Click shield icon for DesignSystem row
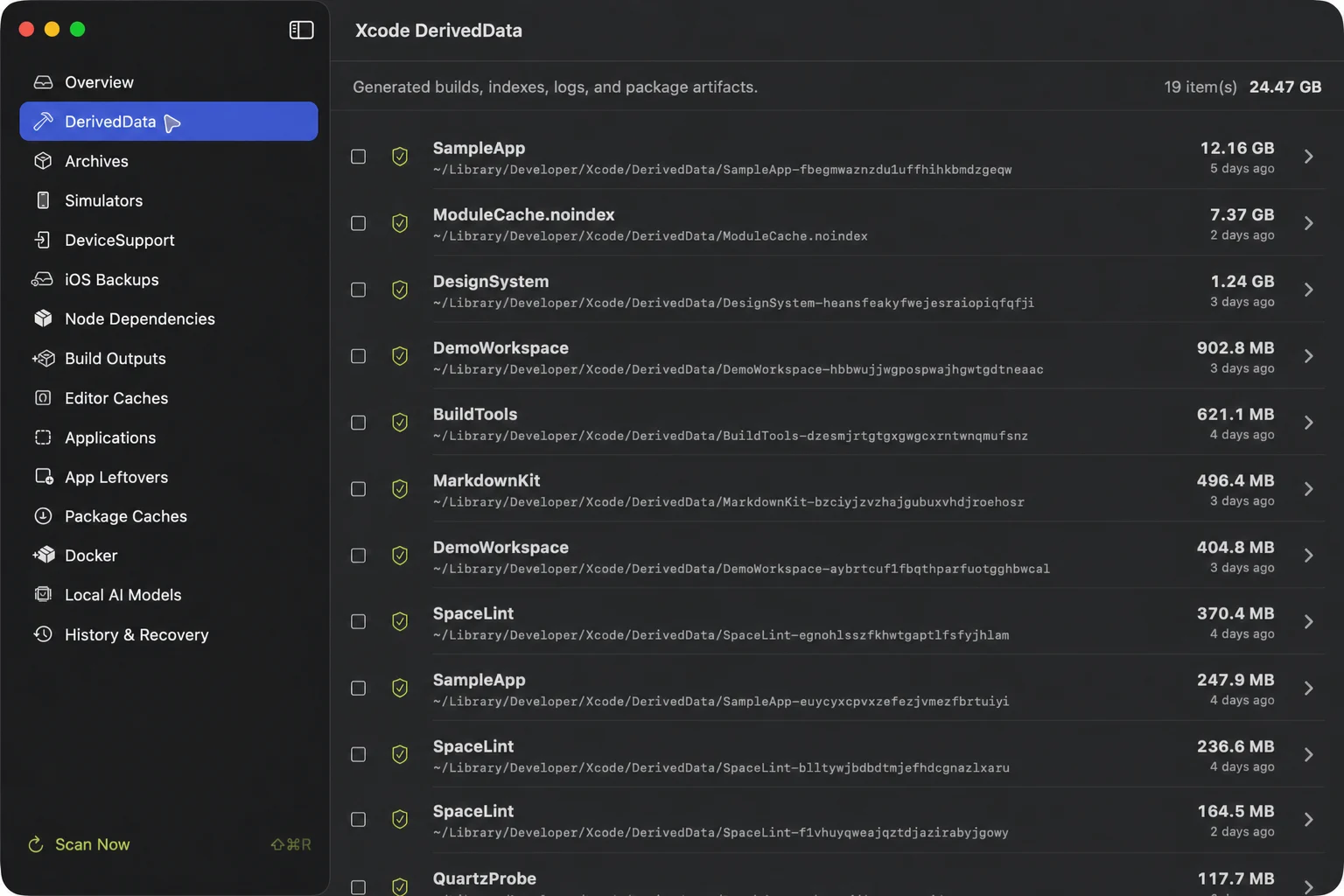Image resolution: width=1344 pixels, height=896 pixels. [x=400, y=290]
